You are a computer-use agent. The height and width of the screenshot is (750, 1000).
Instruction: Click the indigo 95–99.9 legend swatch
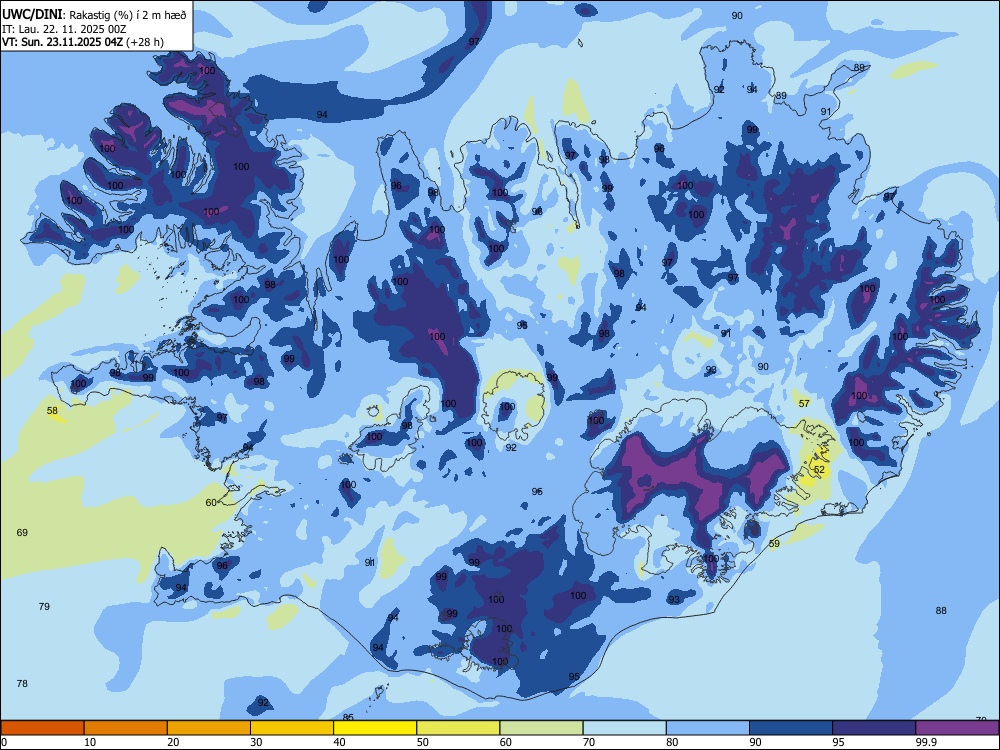(x=874, y=728)
